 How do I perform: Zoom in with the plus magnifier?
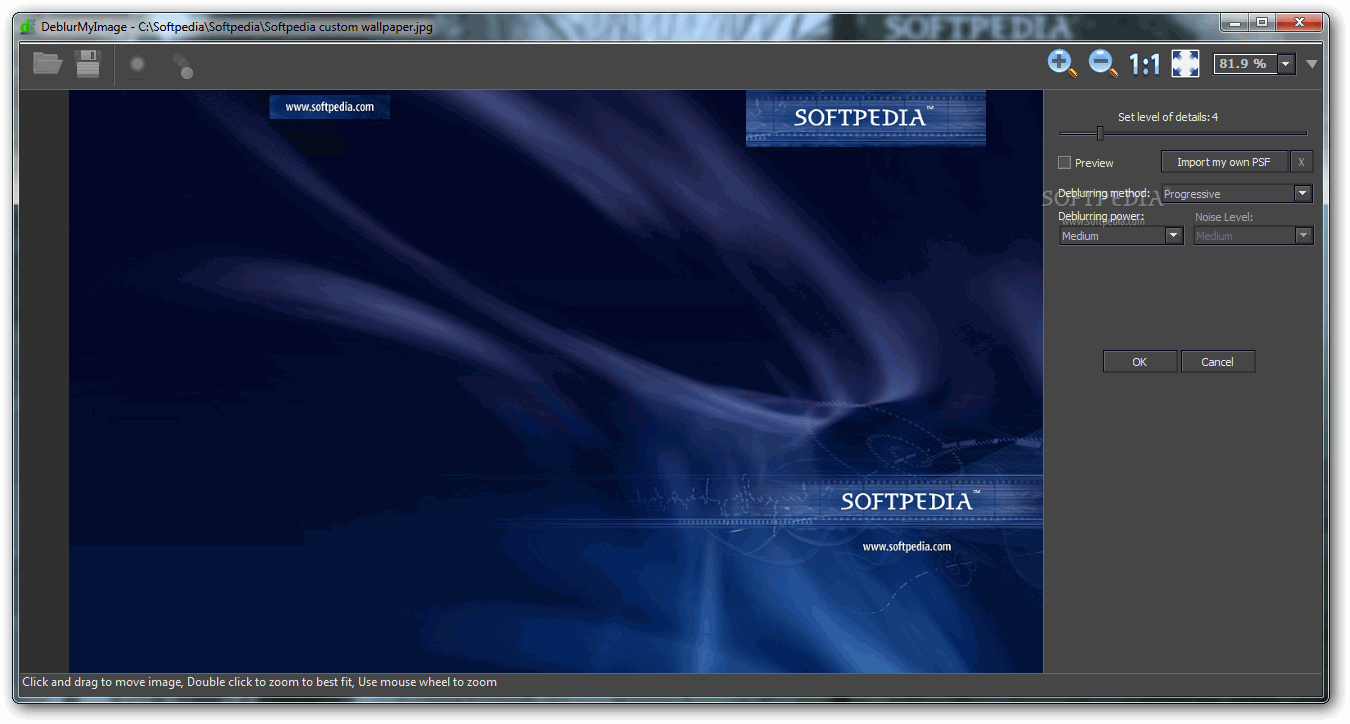1062,64
